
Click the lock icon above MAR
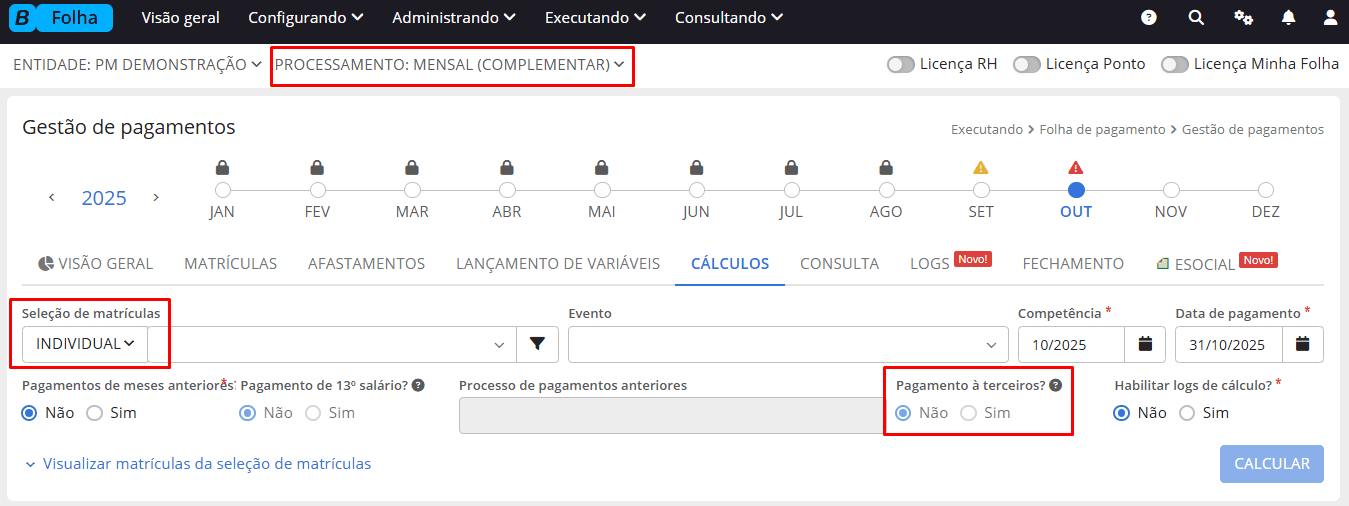click(x=412, y=167)
